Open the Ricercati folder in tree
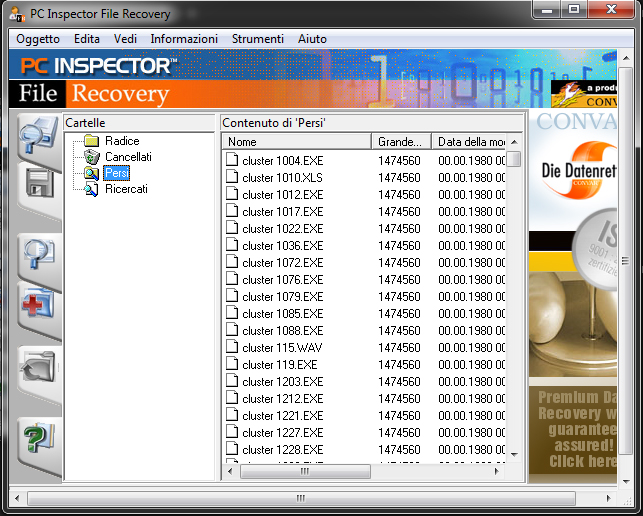The width and height of the screenshot is (643, 516). 126,189
